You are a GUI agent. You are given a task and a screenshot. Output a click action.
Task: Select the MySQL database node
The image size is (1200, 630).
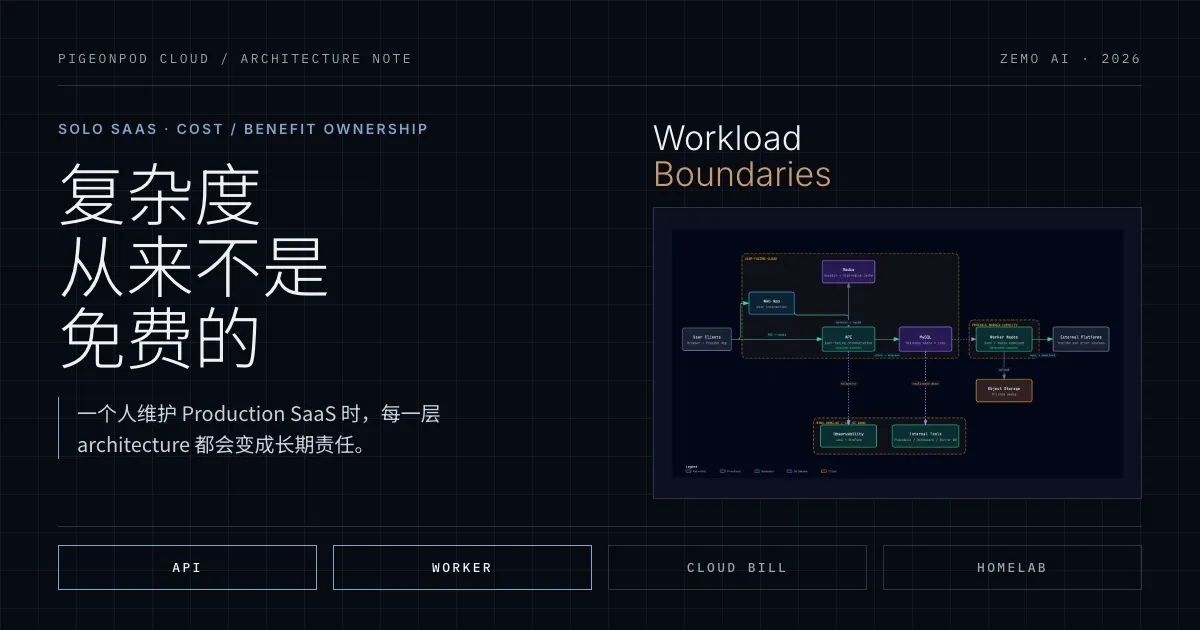coord(925,339)
